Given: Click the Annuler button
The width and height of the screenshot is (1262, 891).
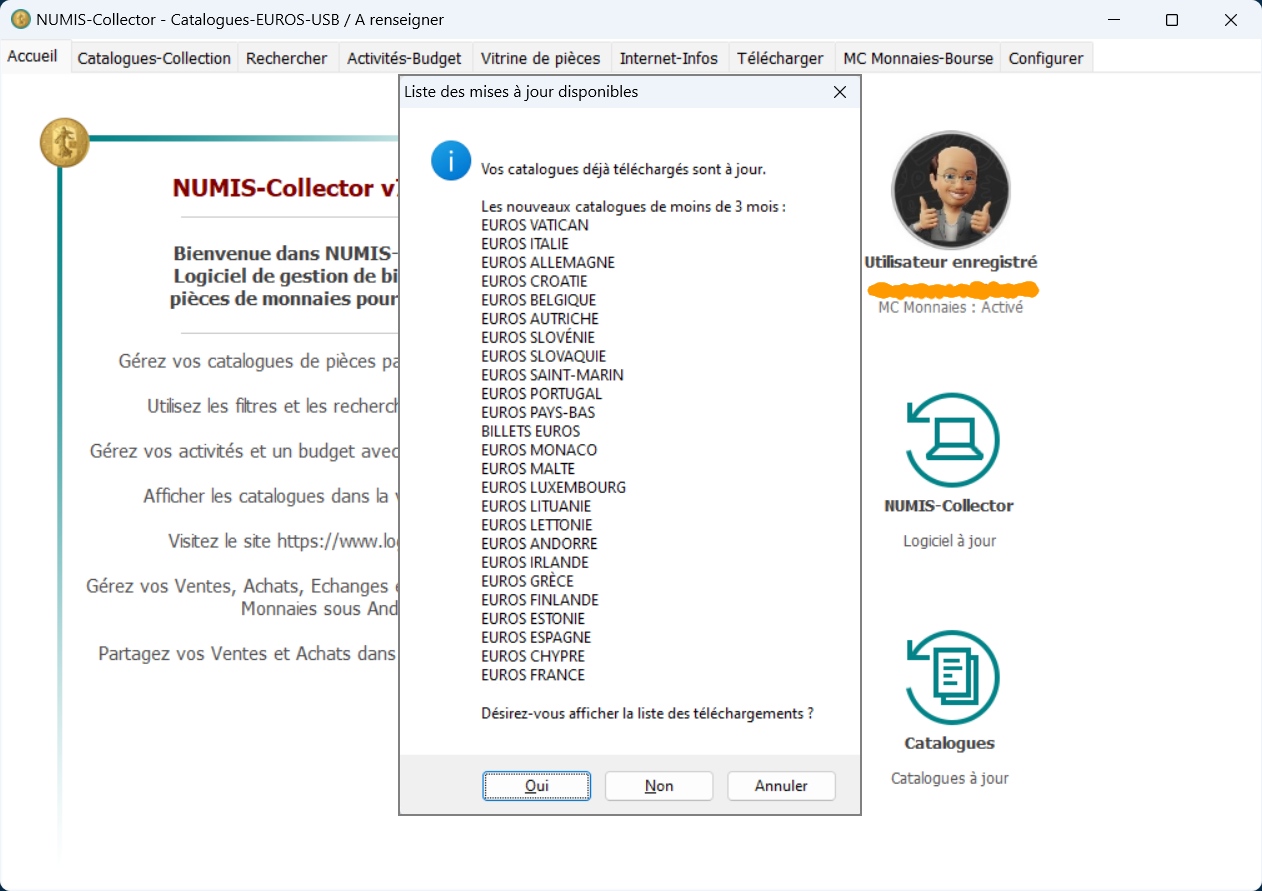Looking at the screenshot, I should click(x=781, y=786).
